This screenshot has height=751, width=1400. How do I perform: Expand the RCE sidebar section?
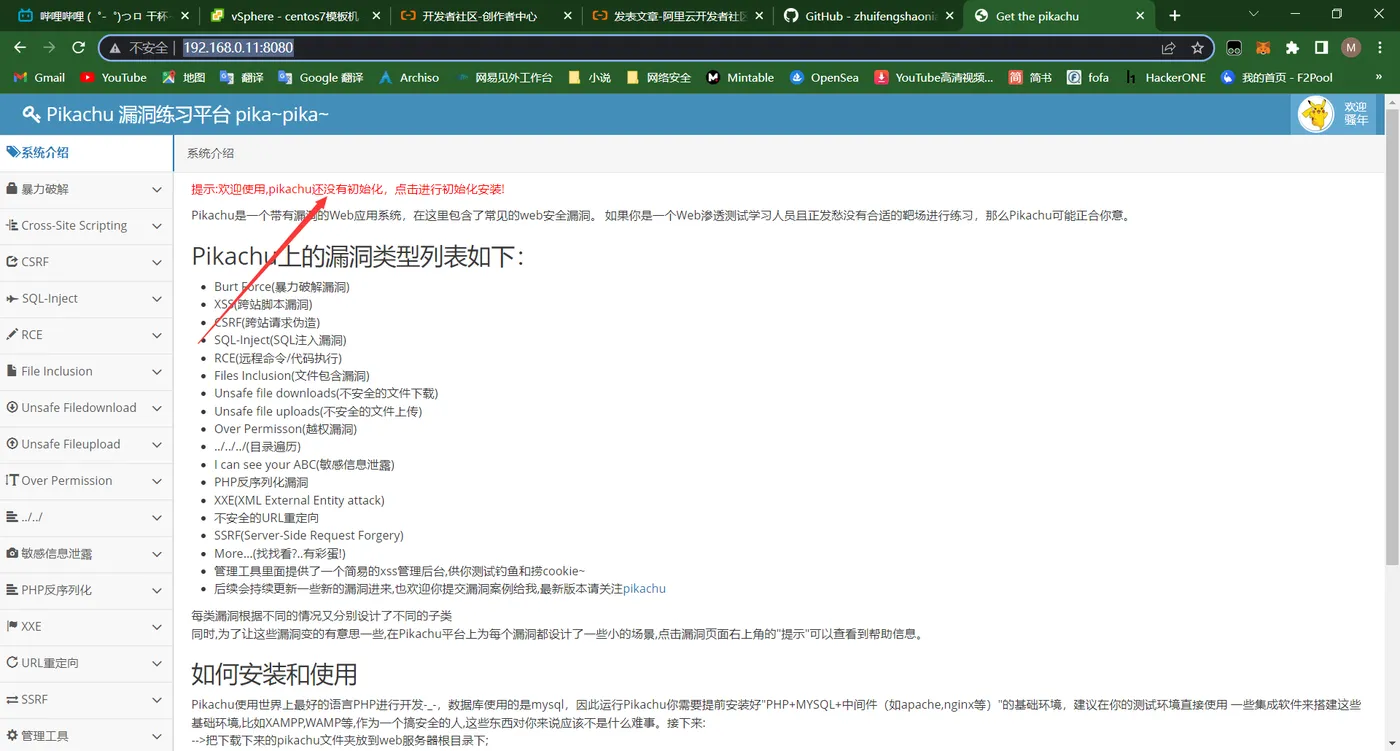coord(86,335)
